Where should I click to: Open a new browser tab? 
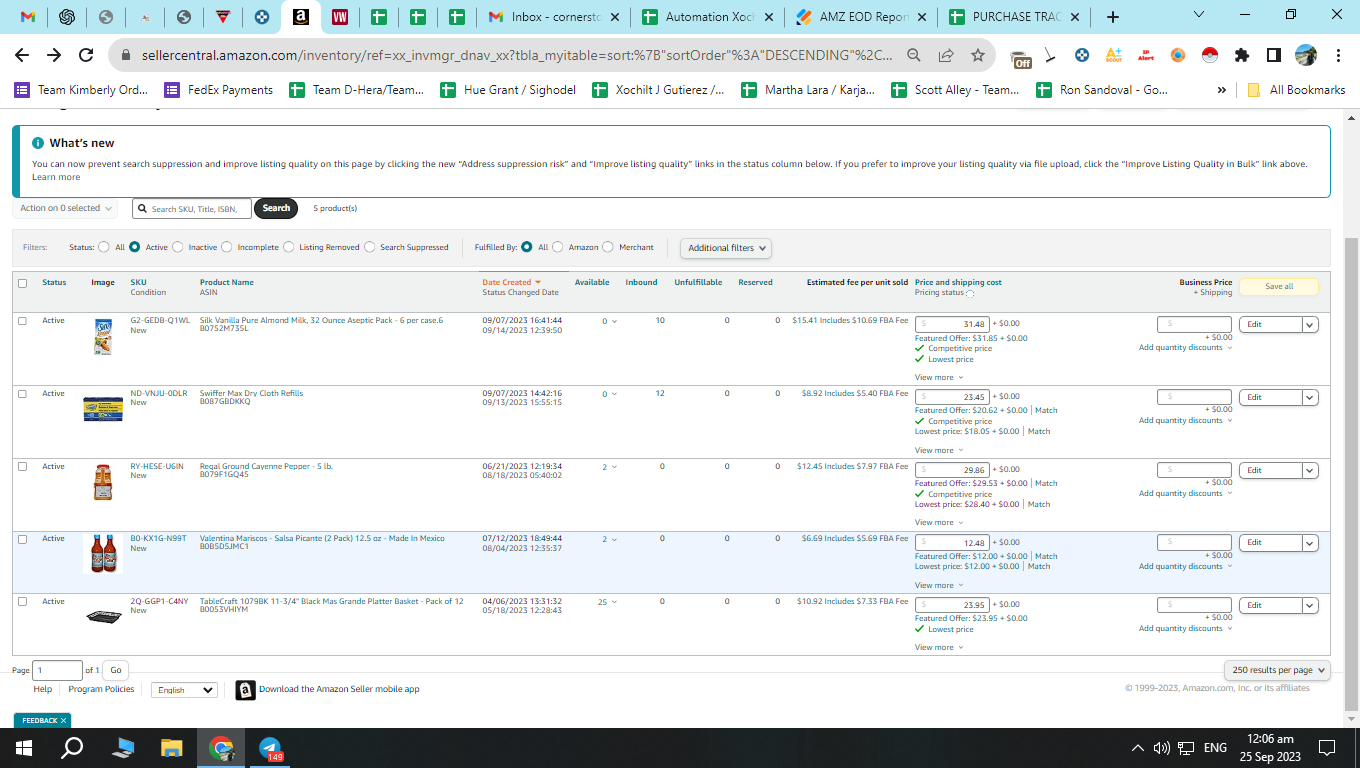1113,17
